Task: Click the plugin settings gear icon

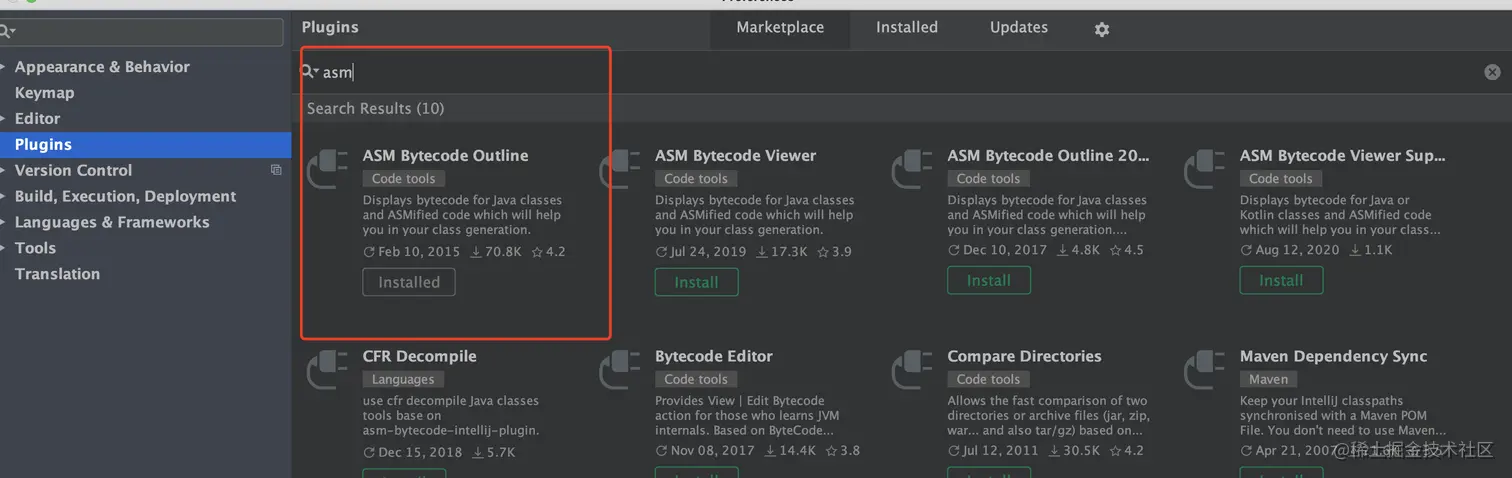Action: (1102, 30)
